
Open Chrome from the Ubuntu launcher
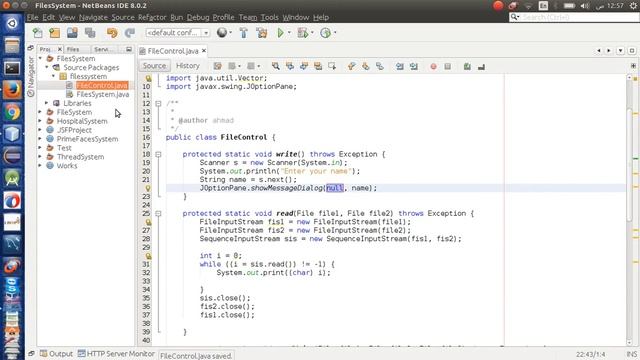[12, 112]
